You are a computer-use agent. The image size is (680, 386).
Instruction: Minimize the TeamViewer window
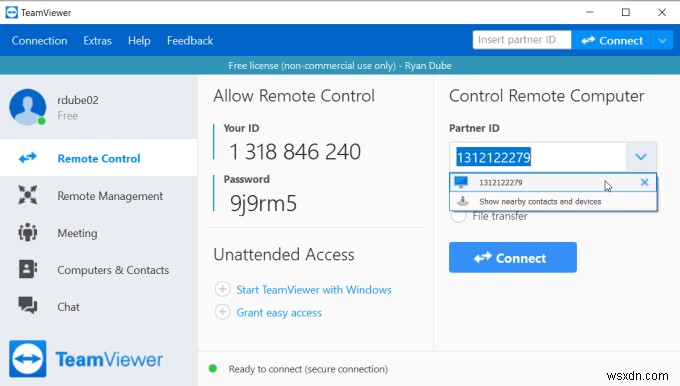click(x=589, y=12)
